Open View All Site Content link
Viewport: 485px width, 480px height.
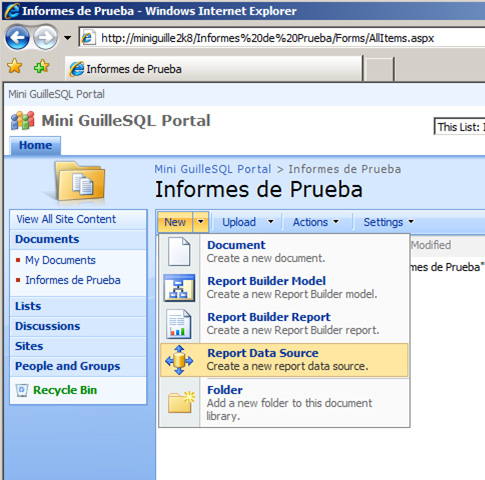pos(66,219)
